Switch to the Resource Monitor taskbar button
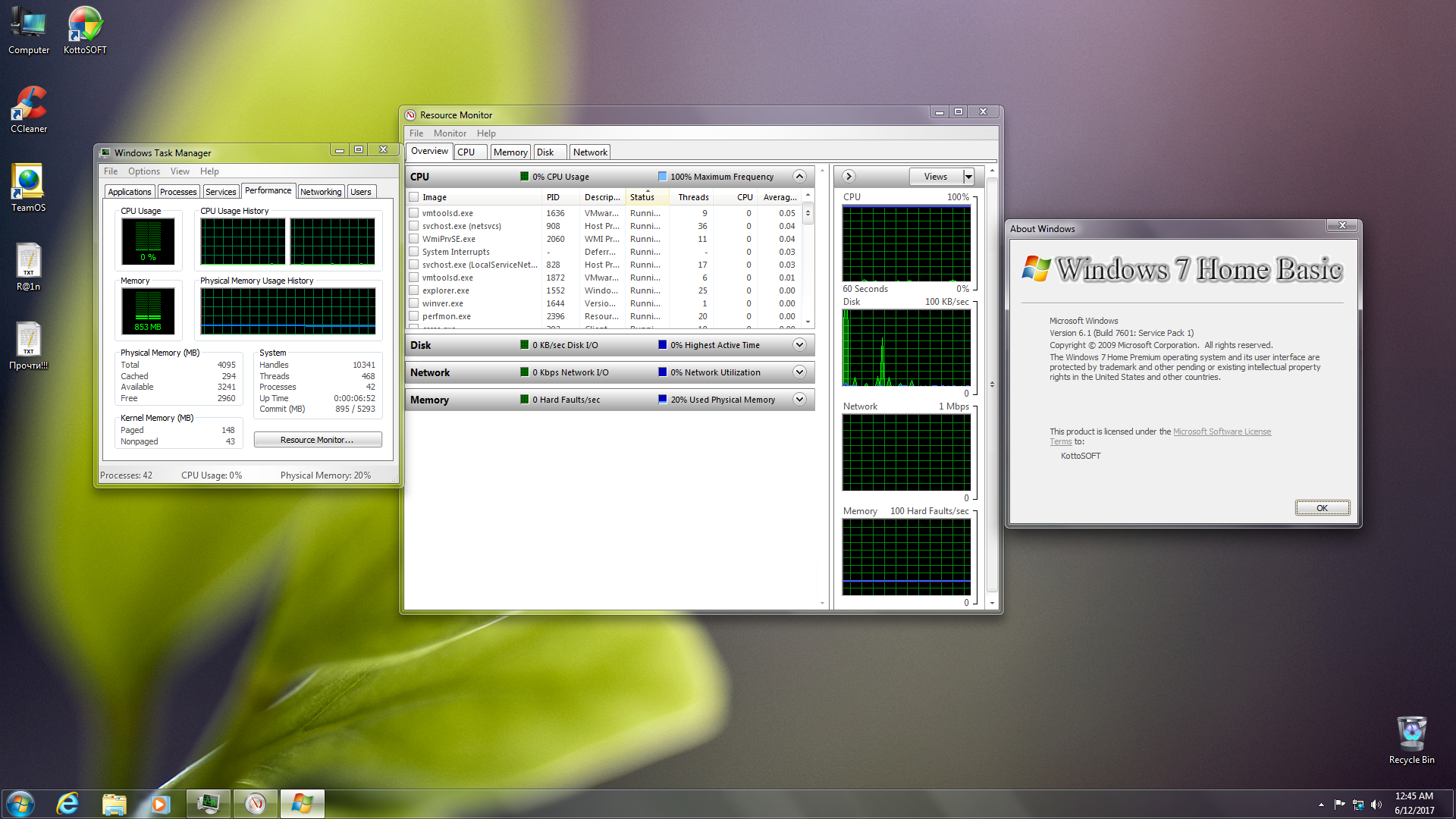This screenshot has width=1456, height=819. pyautogui.click(x=256, y=804)
